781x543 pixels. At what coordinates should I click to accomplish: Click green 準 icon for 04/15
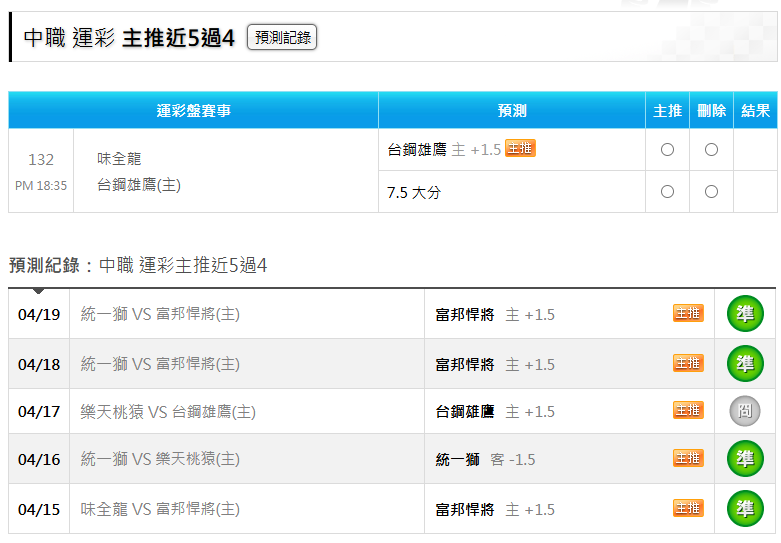(745, 508)
